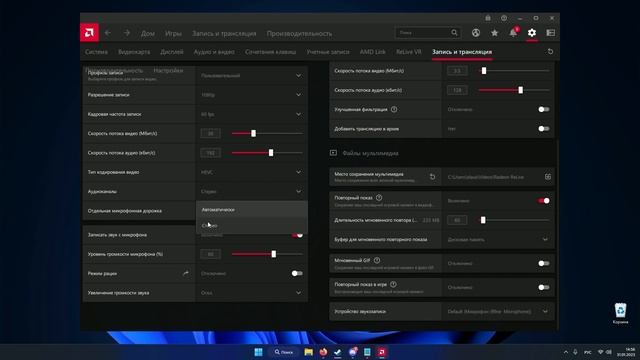Show help tooltip for Мгновенный GIF
640x360 pixels.
click(377, 260)
